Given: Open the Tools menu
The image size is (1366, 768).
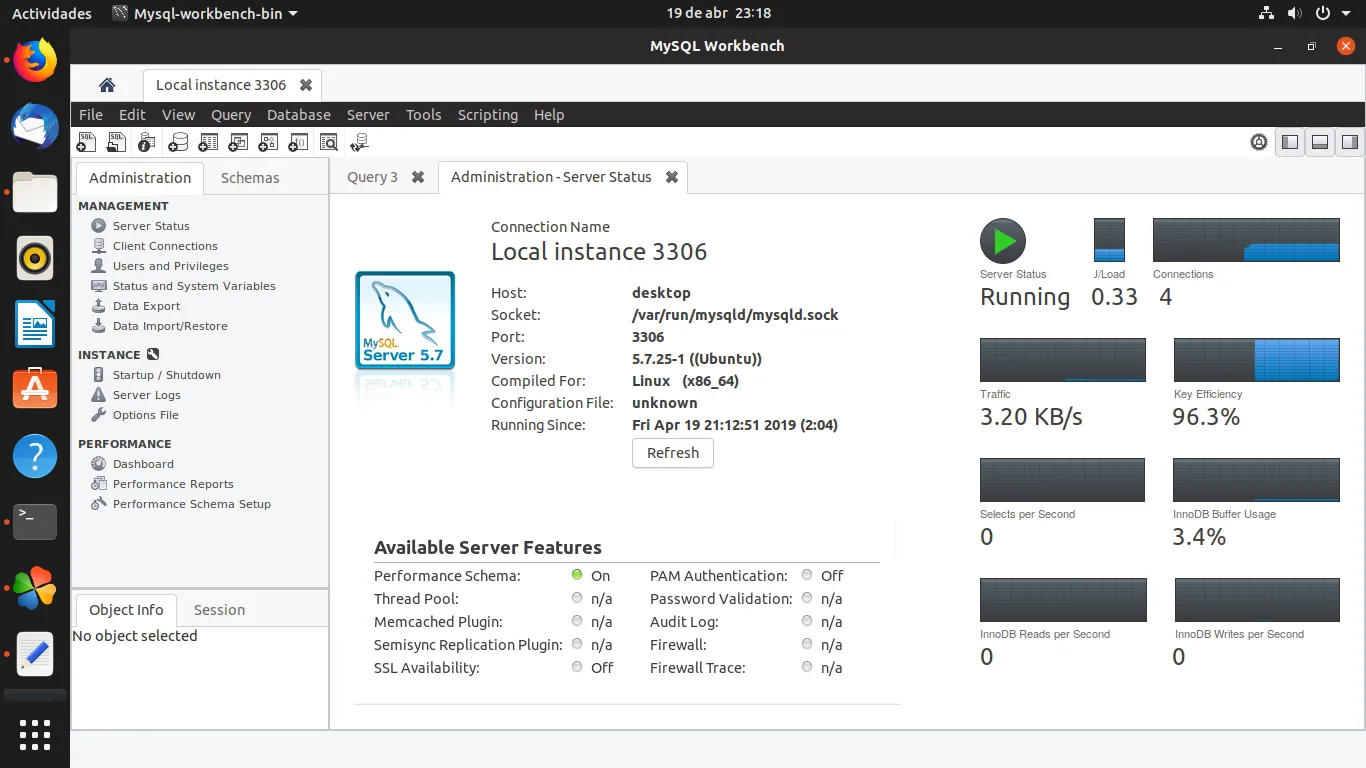Looking at the screenshot, I should (x=424, y=115).
